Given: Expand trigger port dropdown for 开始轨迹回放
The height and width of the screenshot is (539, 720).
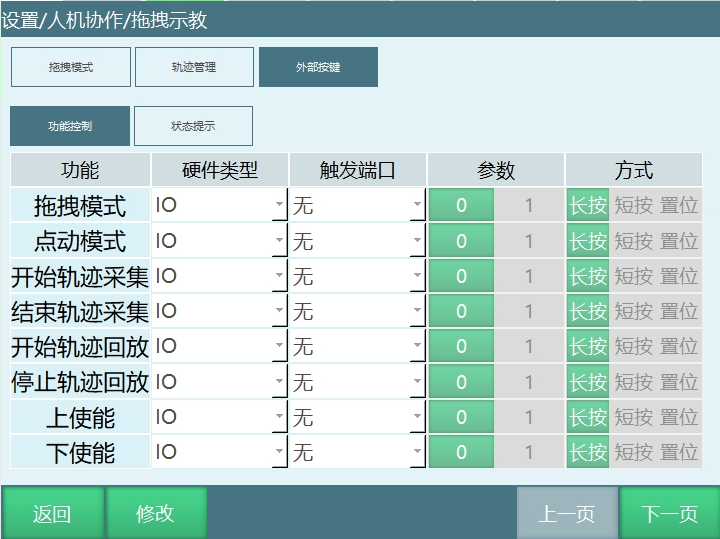Looking at the screenshot, I should point(358,346).
